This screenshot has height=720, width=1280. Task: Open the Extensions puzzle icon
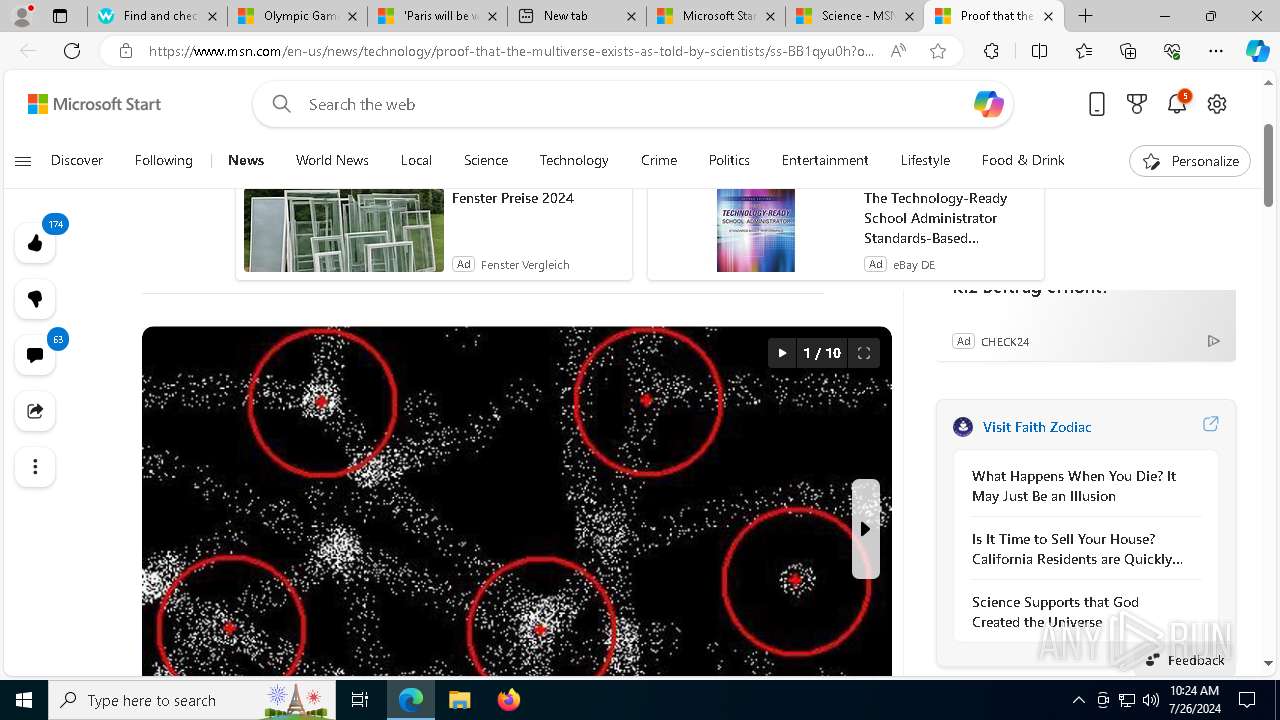point(991,51)
